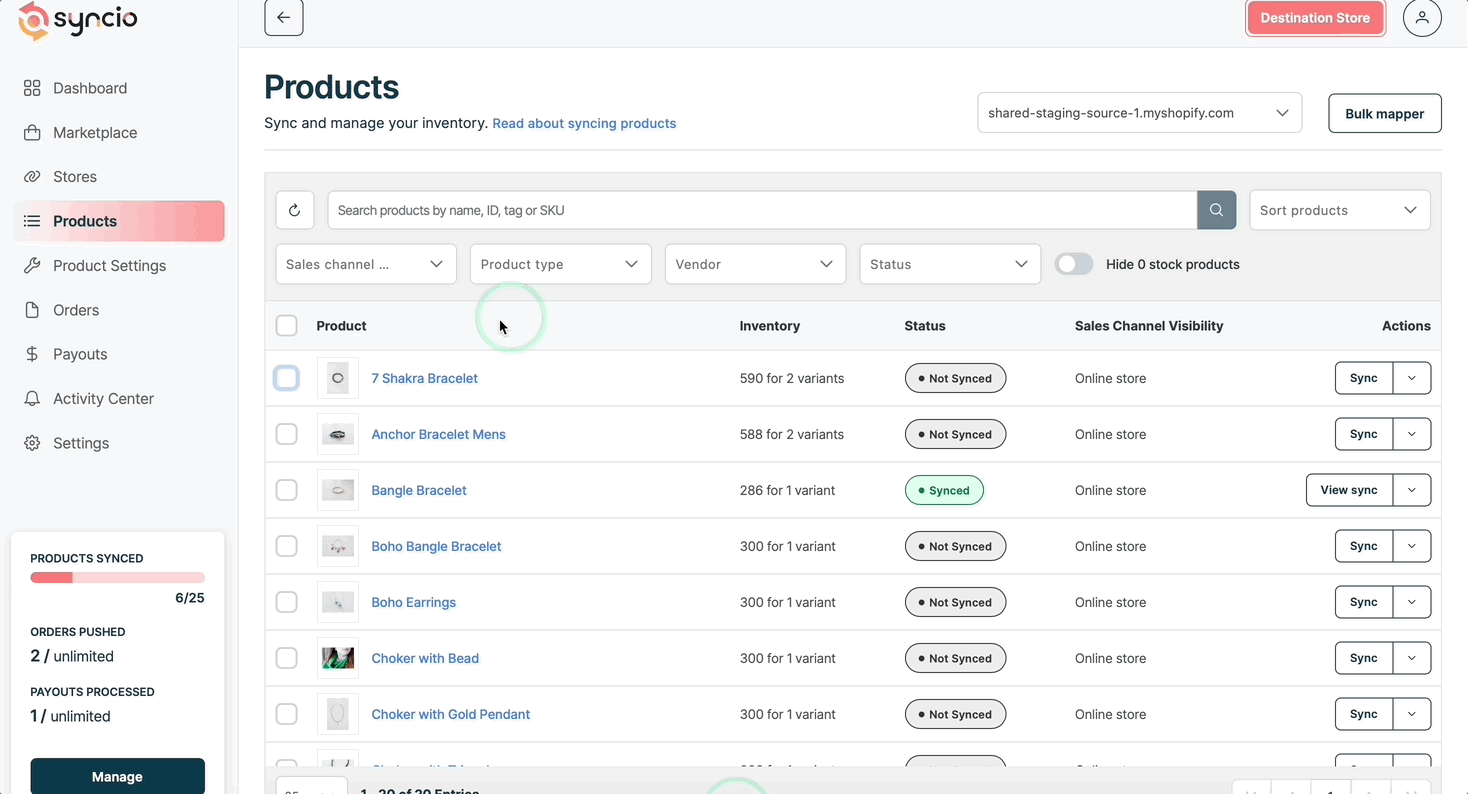The width and height of the screenshot is (1468, 794).
Task: Expand actions arrow for Choker with Gold Pendant
Action: pyautogui.click(x=1412, y=714)
